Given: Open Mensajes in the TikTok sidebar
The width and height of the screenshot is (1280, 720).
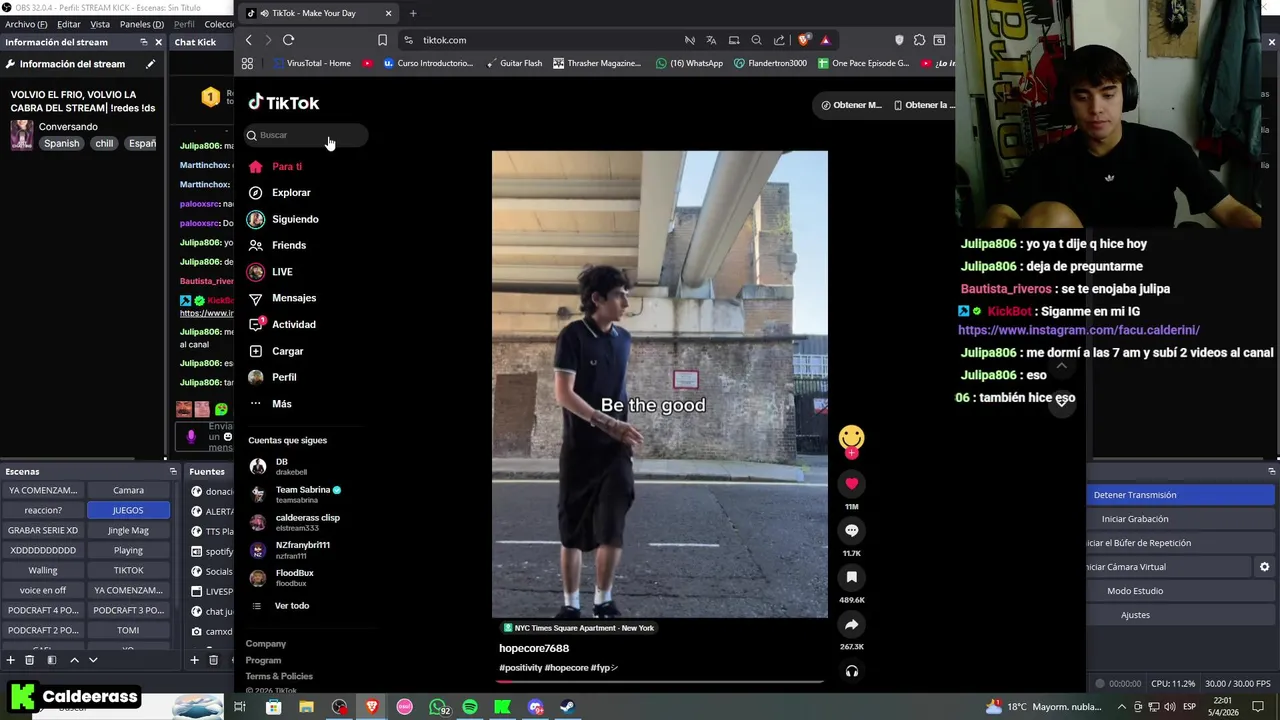Looking at the screenshot, I should click(x=294, y=298).
